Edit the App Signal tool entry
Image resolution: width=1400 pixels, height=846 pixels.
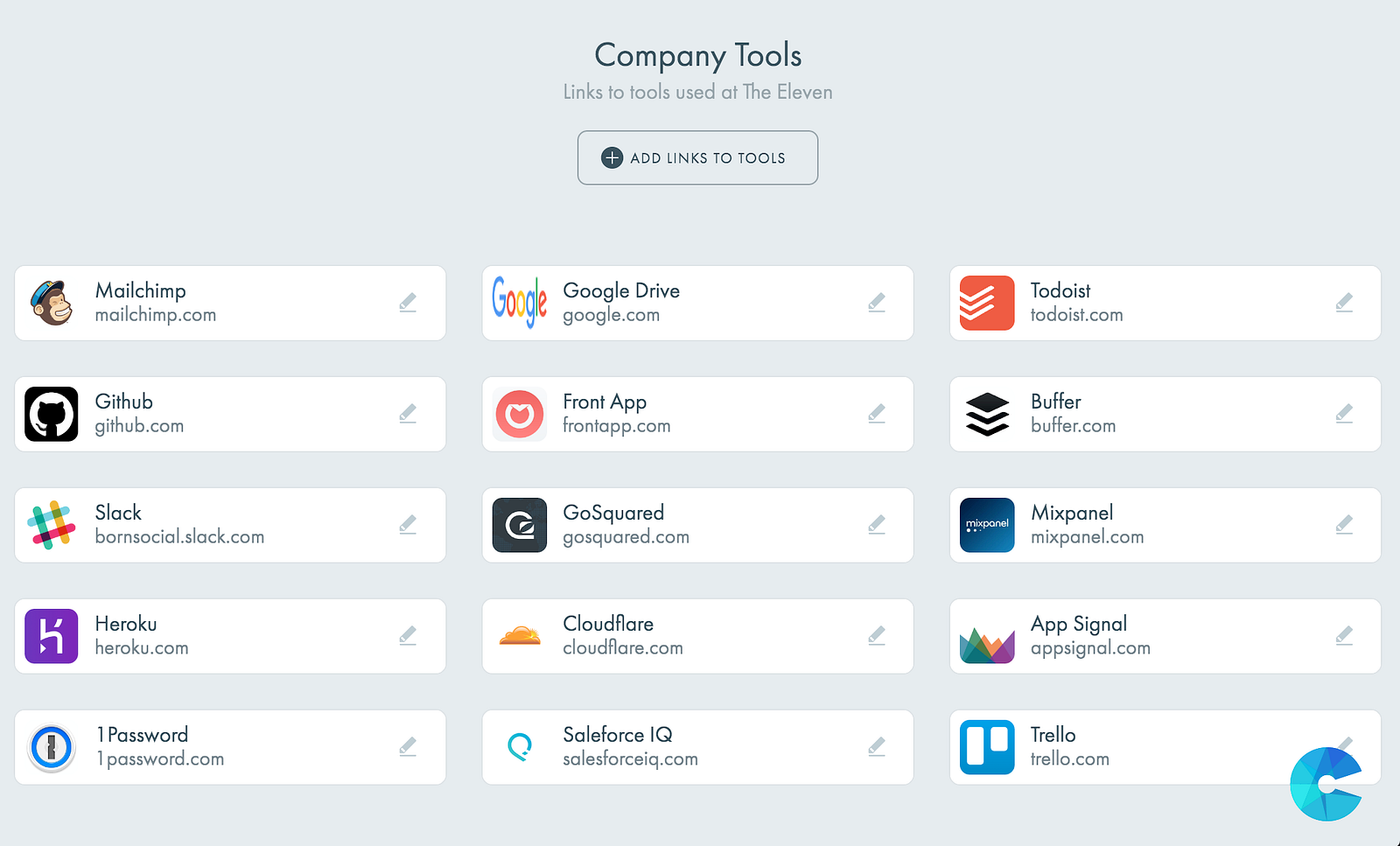pyautogui.click(x=1345, y=636)
